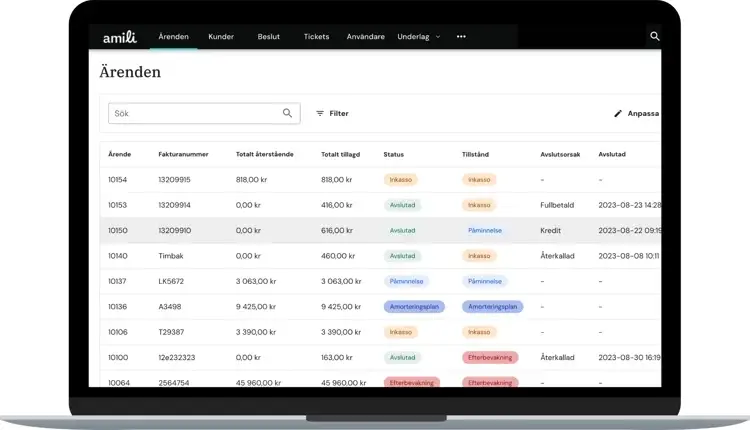Click Inkasso tillstånd badge in row 10106
750x430 pixels.
[x=479, y=332]
